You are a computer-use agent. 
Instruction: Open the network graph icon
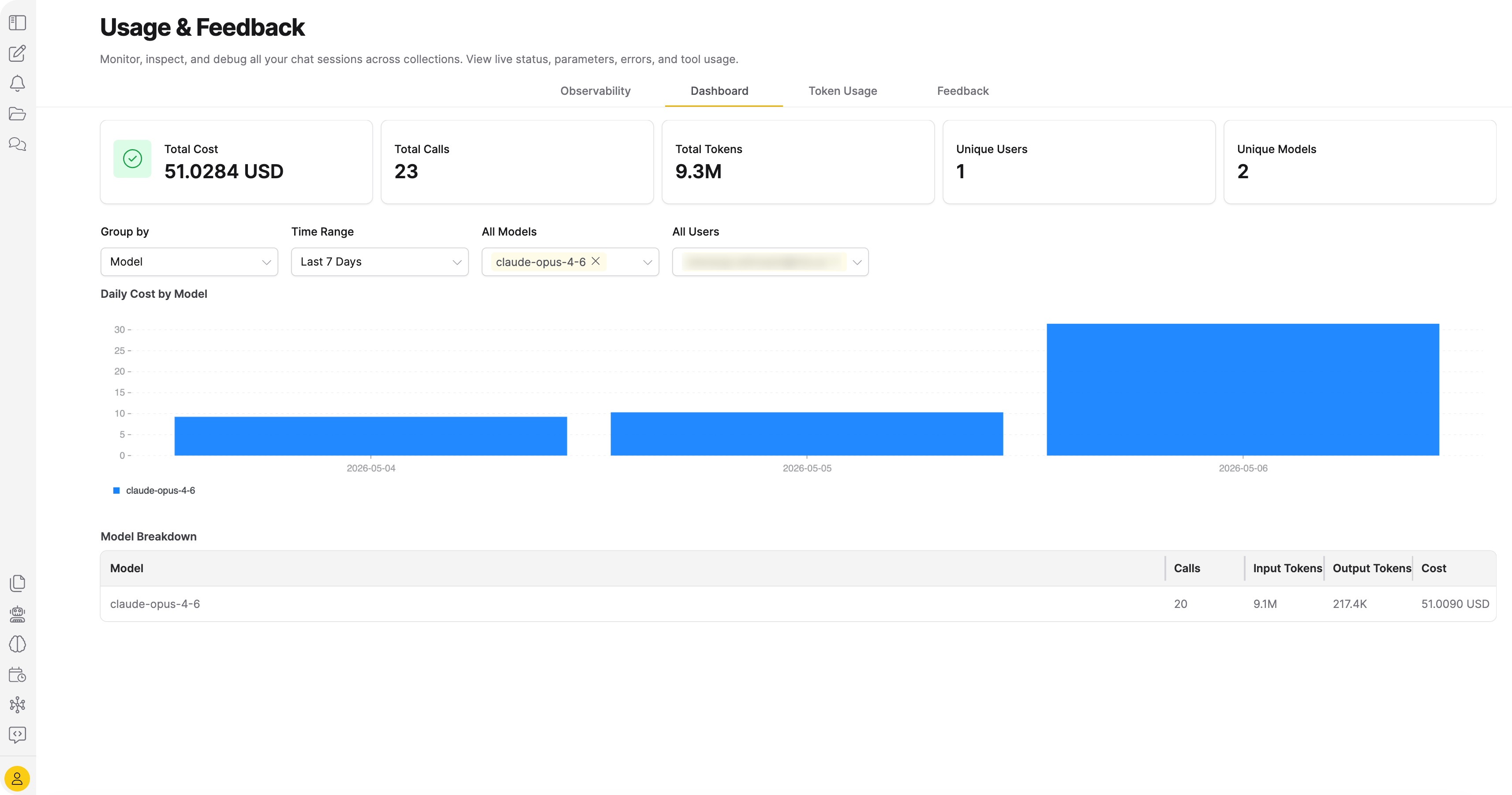(x=18, y=705)
